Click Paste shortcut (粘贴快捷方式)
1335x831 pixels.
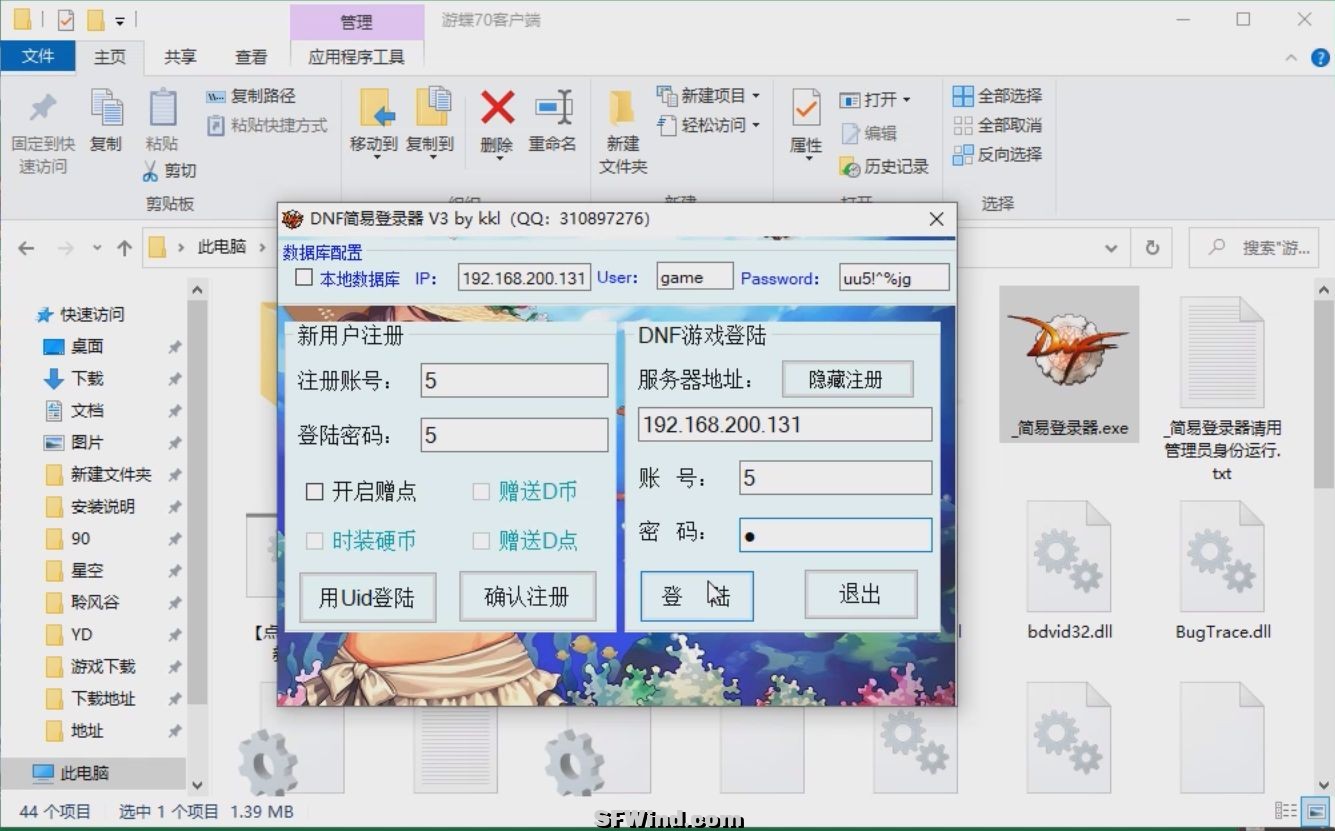coord(267,125)
